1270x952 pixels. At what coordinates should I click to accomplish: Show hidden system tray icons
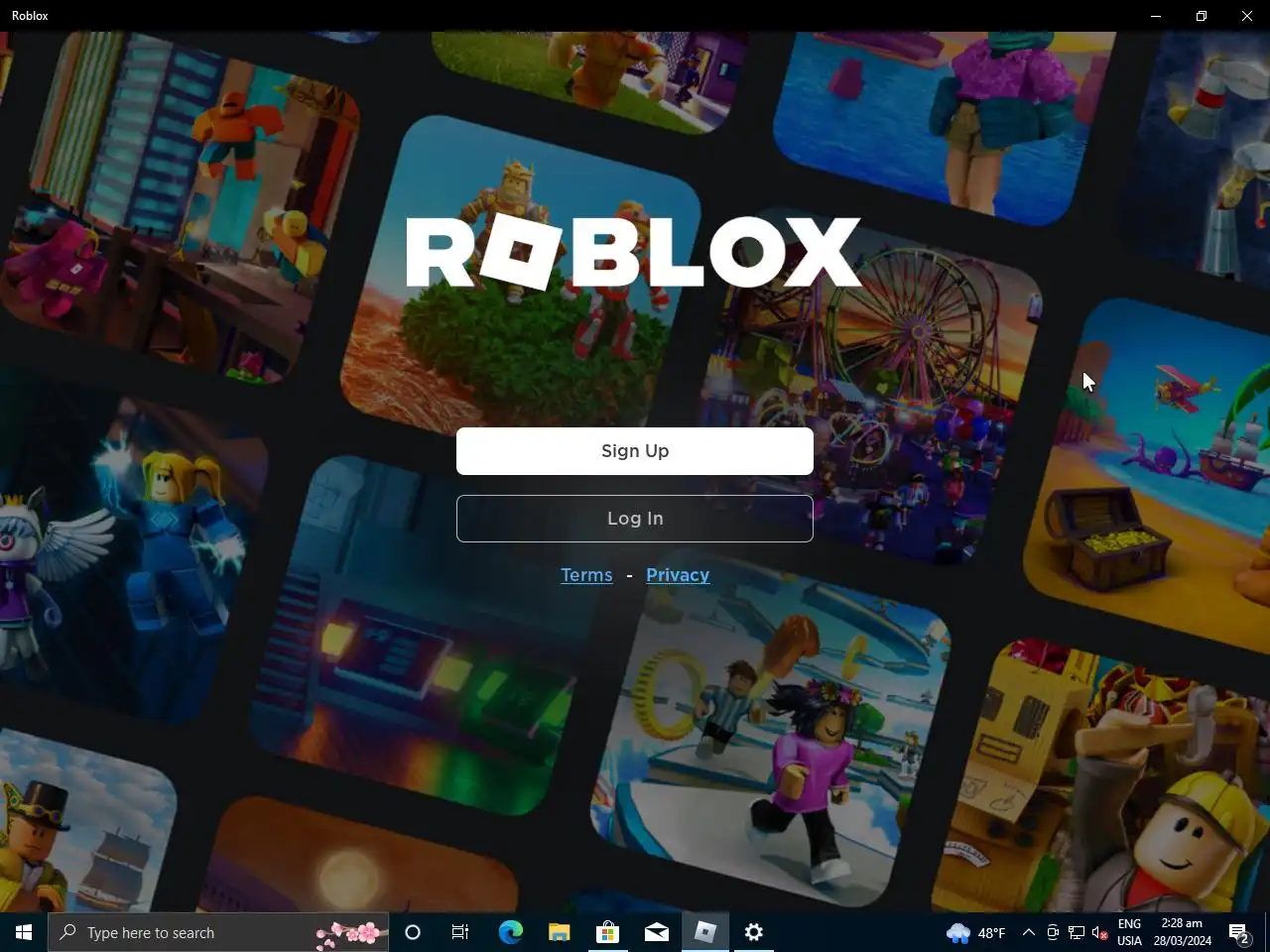tap(1029, 932)
